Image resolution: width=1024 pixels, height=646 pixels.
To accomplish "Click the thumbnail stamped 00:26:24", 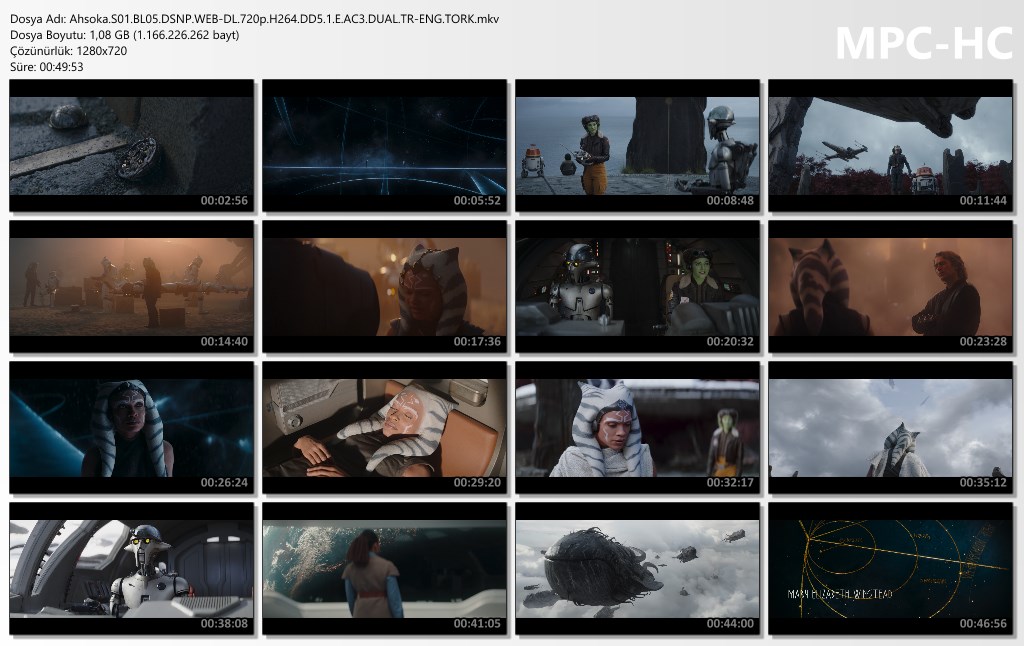I will (131, 428).
